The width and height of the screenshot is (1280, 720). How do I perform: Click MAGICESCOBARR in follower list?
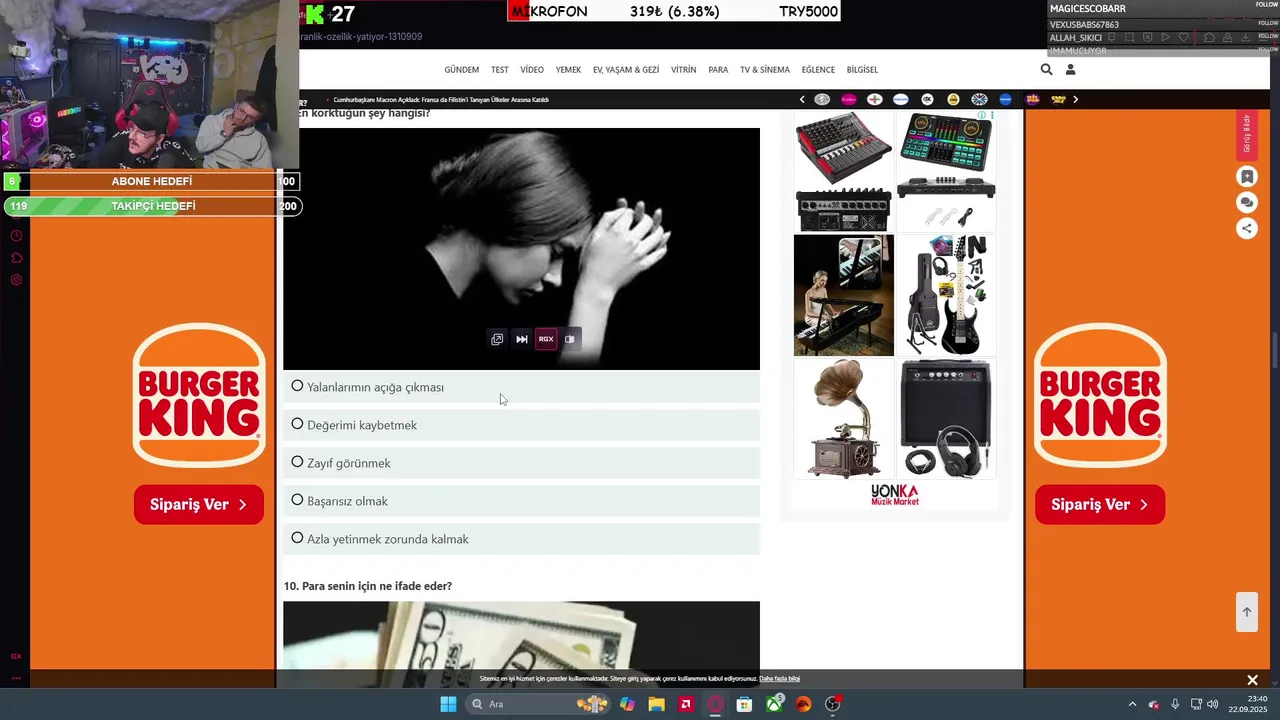pyautogui.click(x=1088, y=9)
